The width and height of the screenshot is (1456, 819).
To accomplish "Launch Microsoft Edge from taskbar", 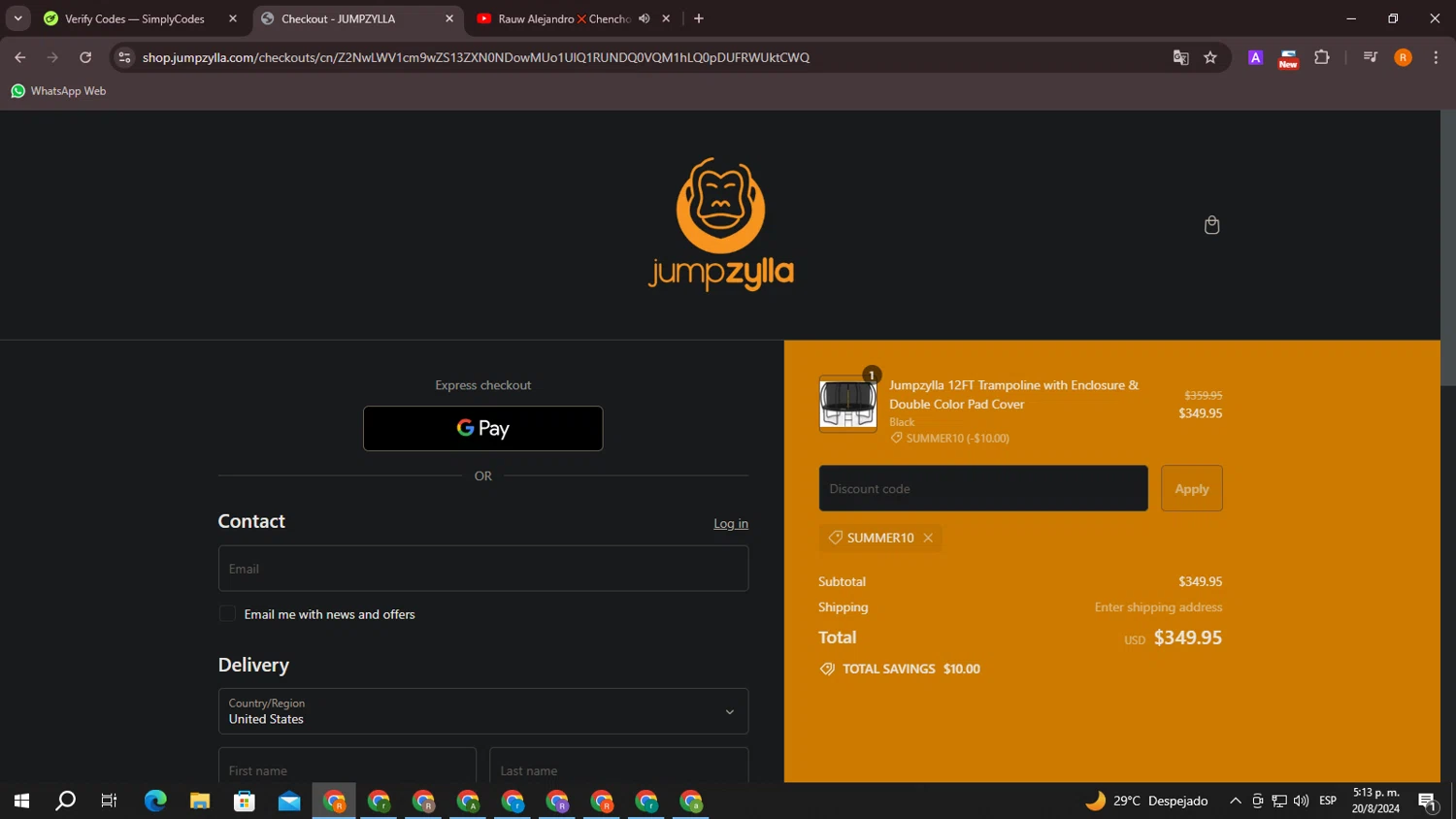I will (x=155, y=801).
